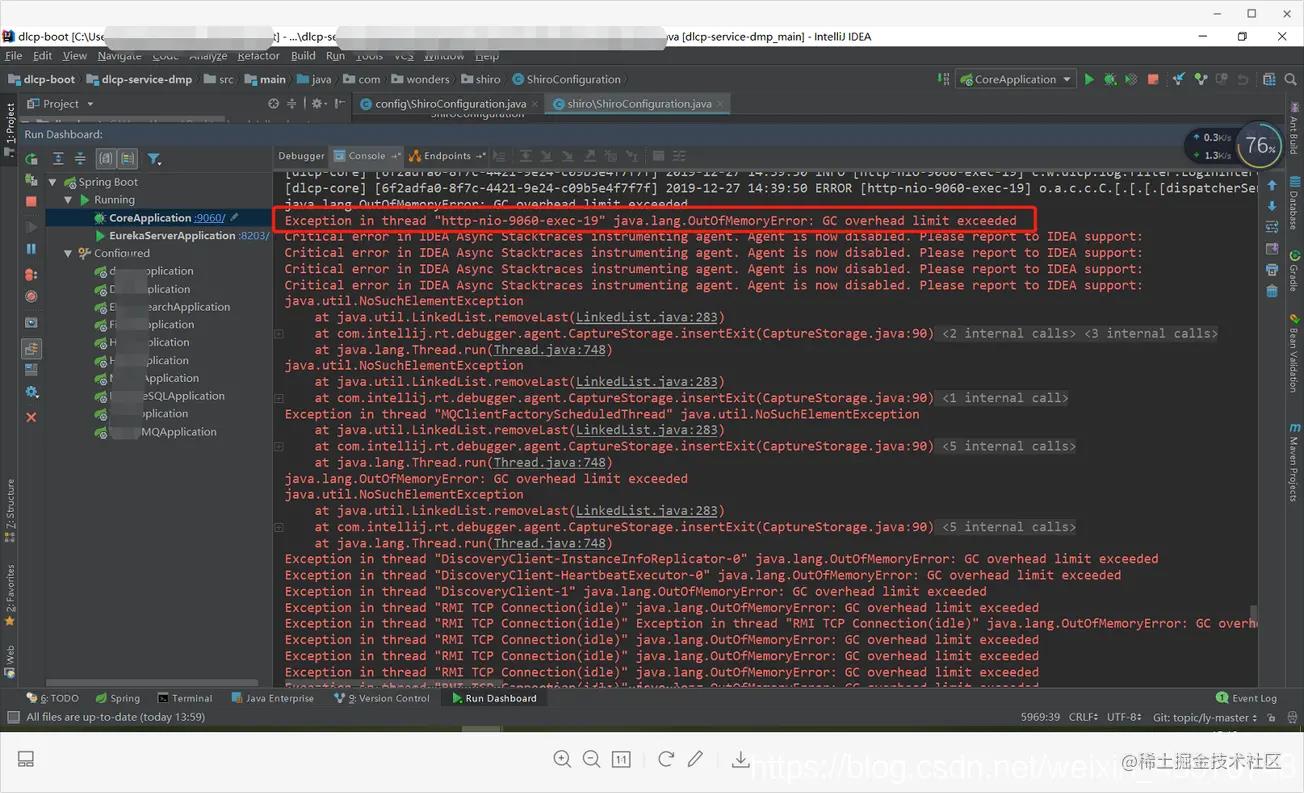Viewport: 1304px width, 793px height.
Task: Switch to the Debugger tab
Action: click(300, 155)
